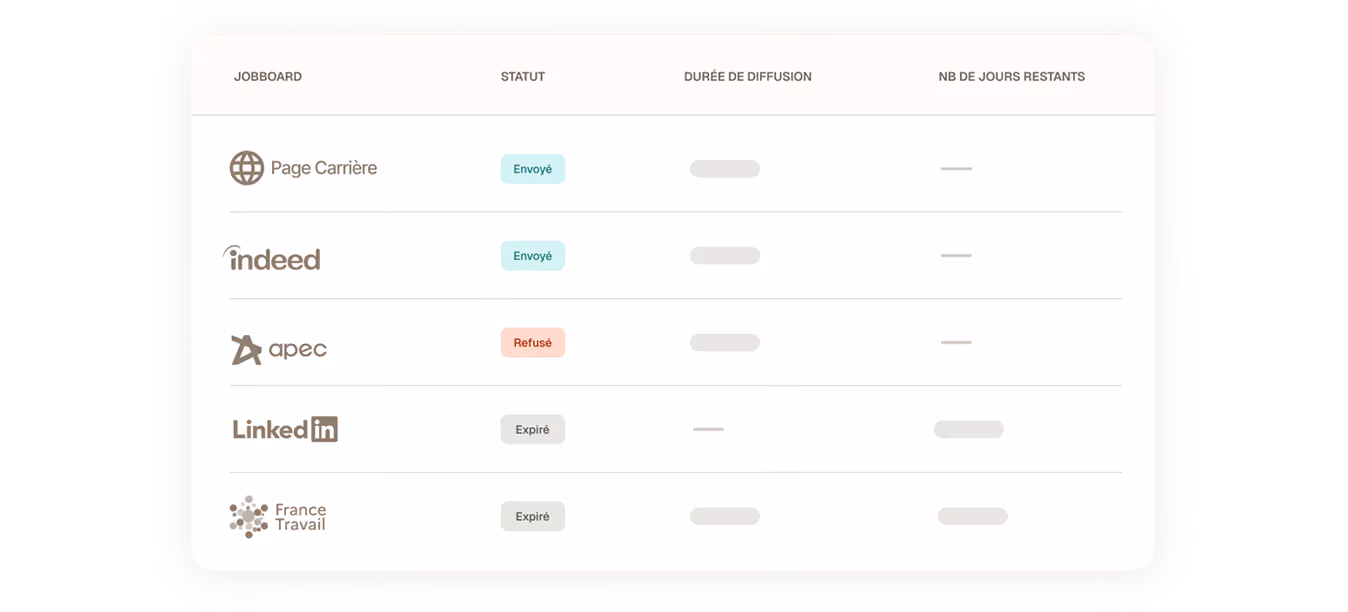Click the diffusion duration placeholder for Indeed
Viewport: 1348px width, 612px height.
725,256
